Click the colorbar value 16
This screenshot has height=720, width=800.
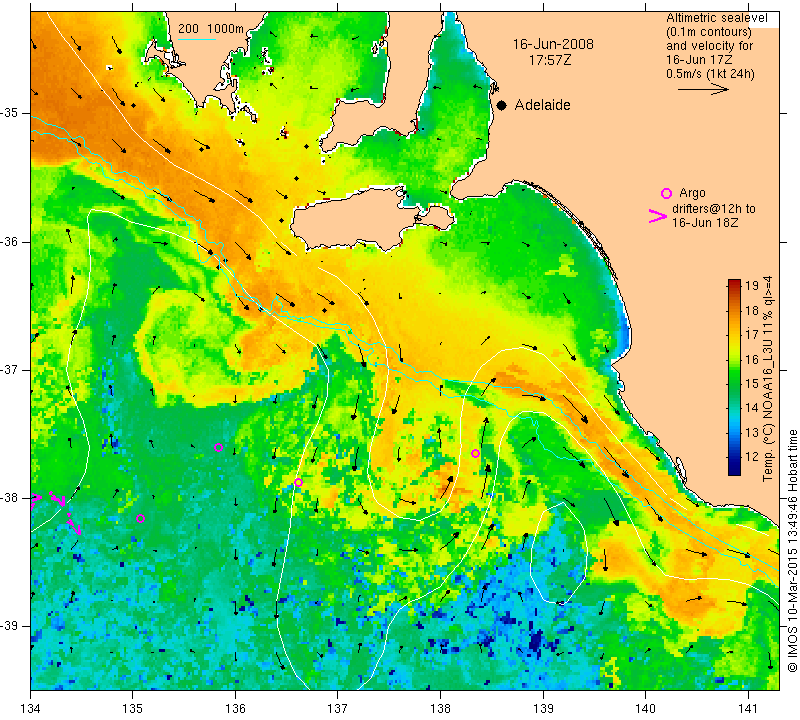752,359
